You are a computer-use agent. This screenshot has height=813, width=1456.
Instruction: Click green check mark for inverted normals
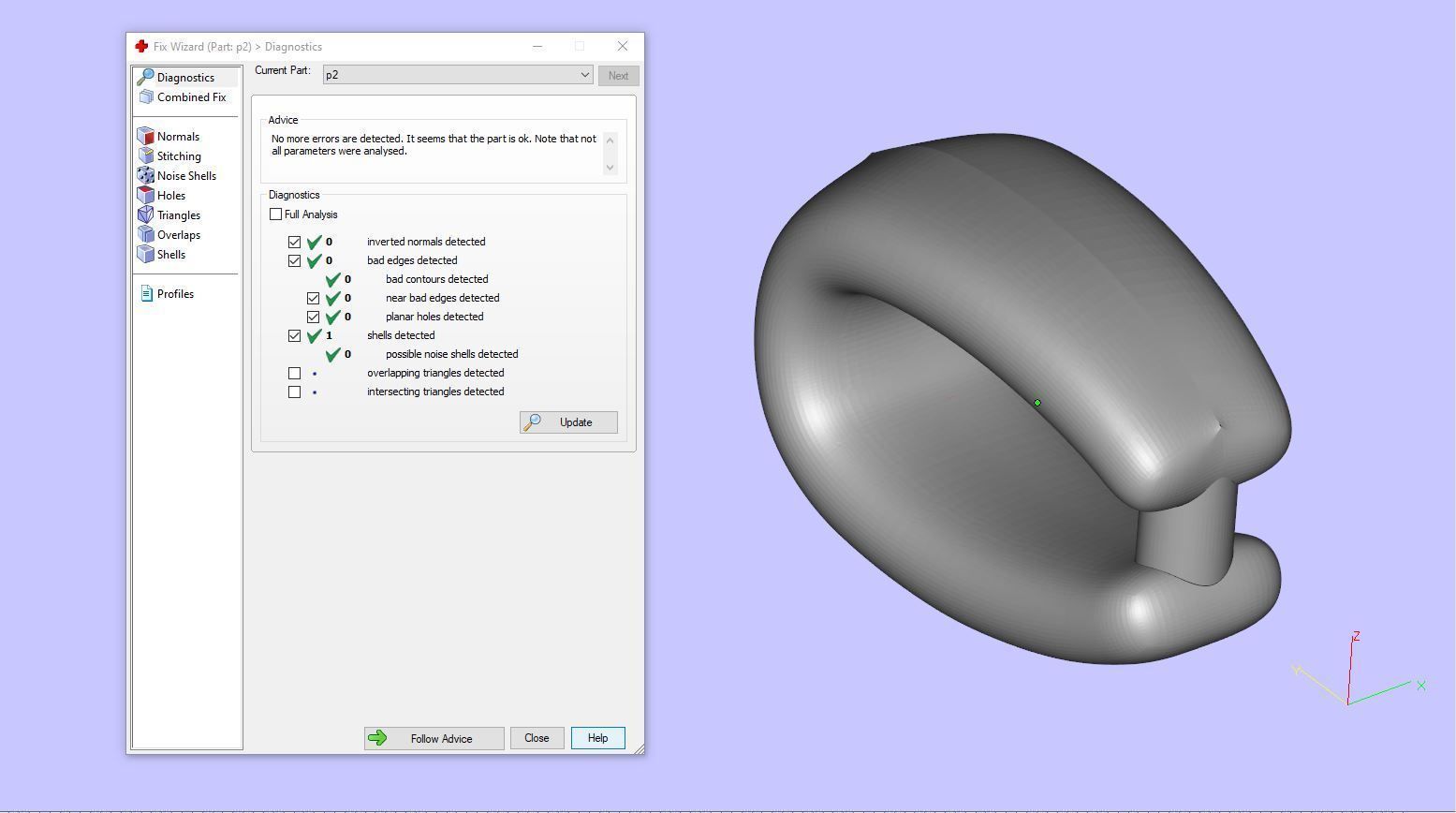click(x=314, y=242)
